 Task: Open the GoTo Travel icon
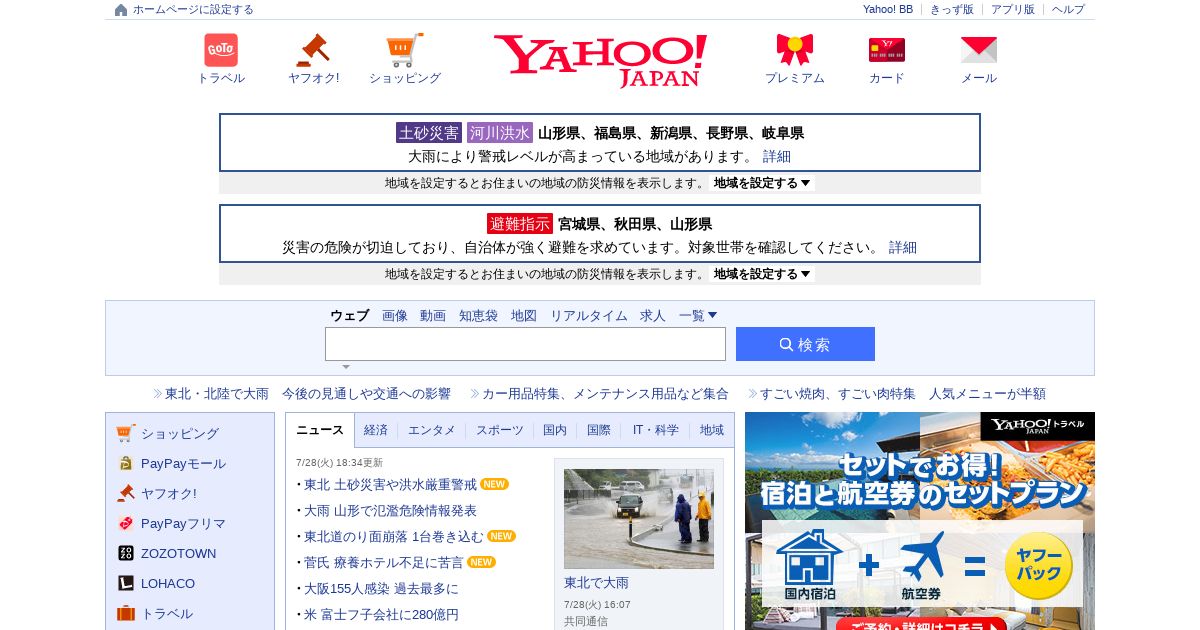point(221,50)
